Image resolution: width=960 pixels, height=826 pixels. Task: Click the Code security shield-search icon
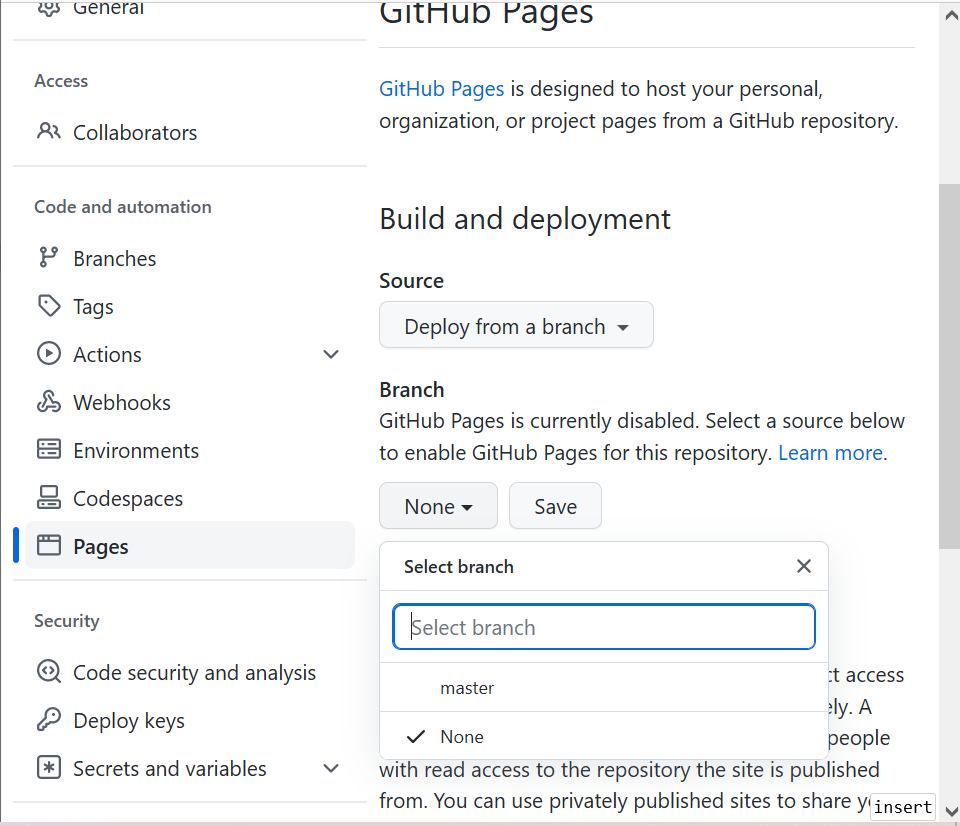(49, 672)
